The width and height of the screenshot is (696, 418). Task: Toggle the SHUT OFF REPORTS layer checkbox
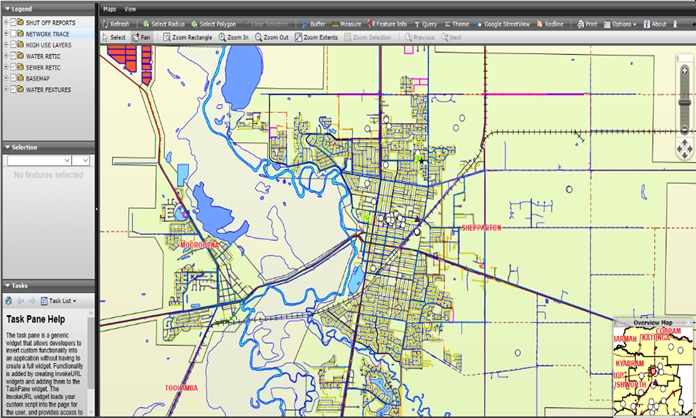14,22
